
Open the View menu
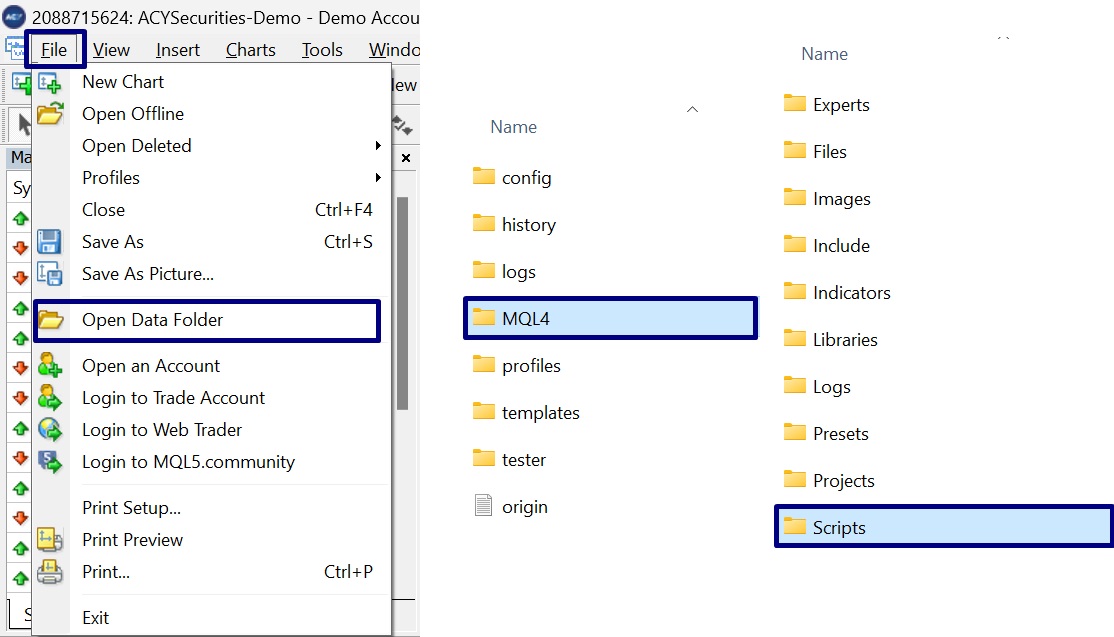click(111, 50)
